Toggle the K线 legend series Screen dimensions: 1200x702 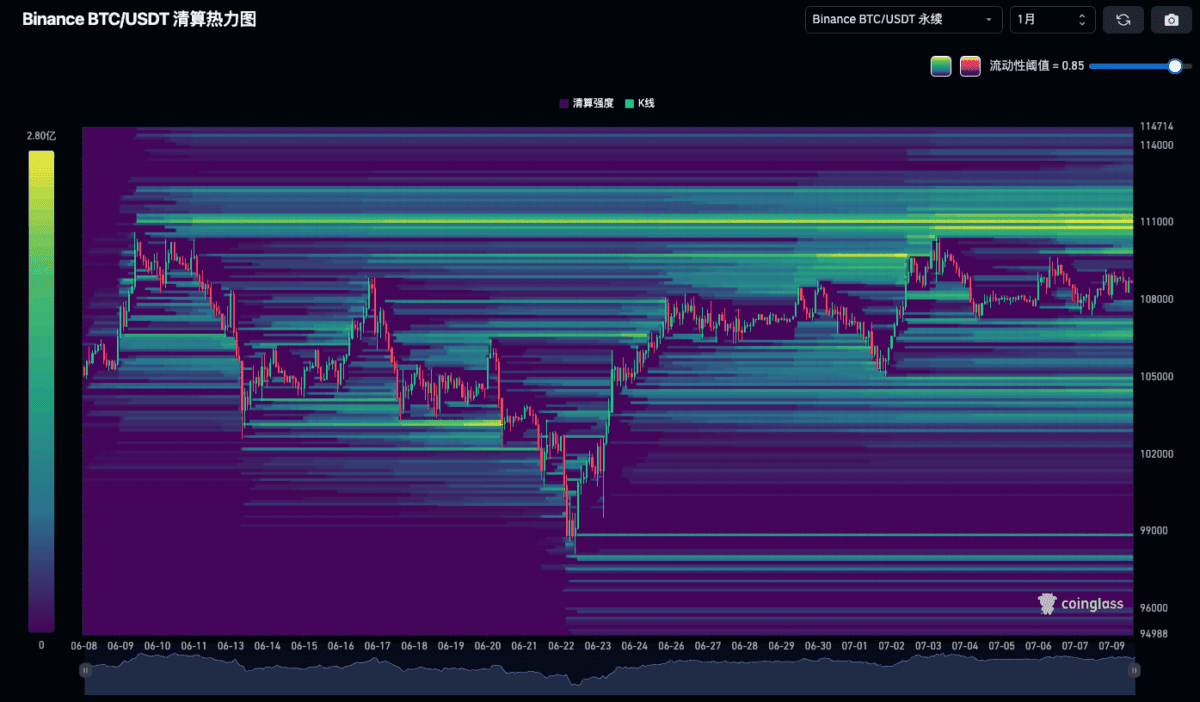(x=640, y=103)
